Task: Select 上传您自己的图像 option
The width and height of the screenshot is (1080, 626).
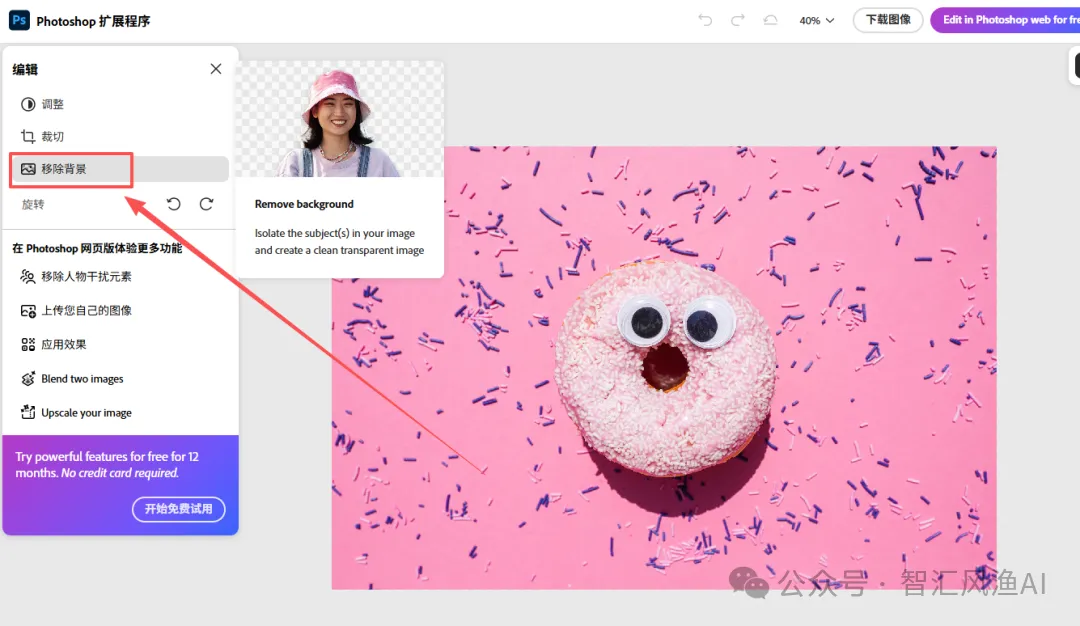Action: point(86,311)
